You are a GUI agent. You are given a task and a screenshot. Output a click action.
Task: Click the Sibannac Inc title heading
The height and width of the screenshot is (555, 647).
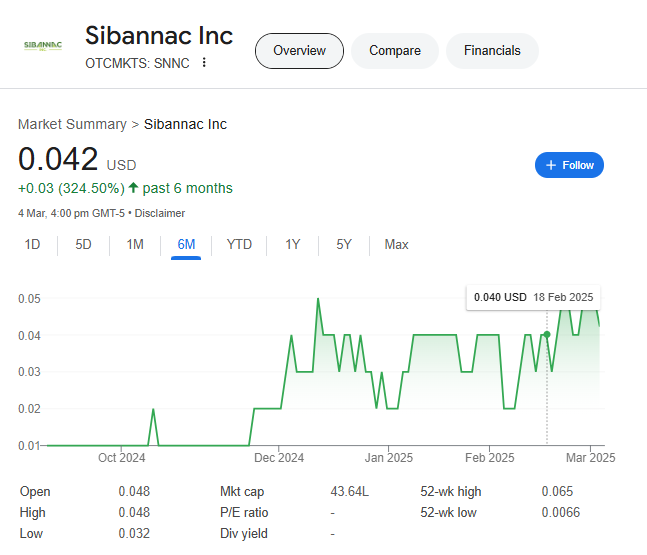click(159, 35)
